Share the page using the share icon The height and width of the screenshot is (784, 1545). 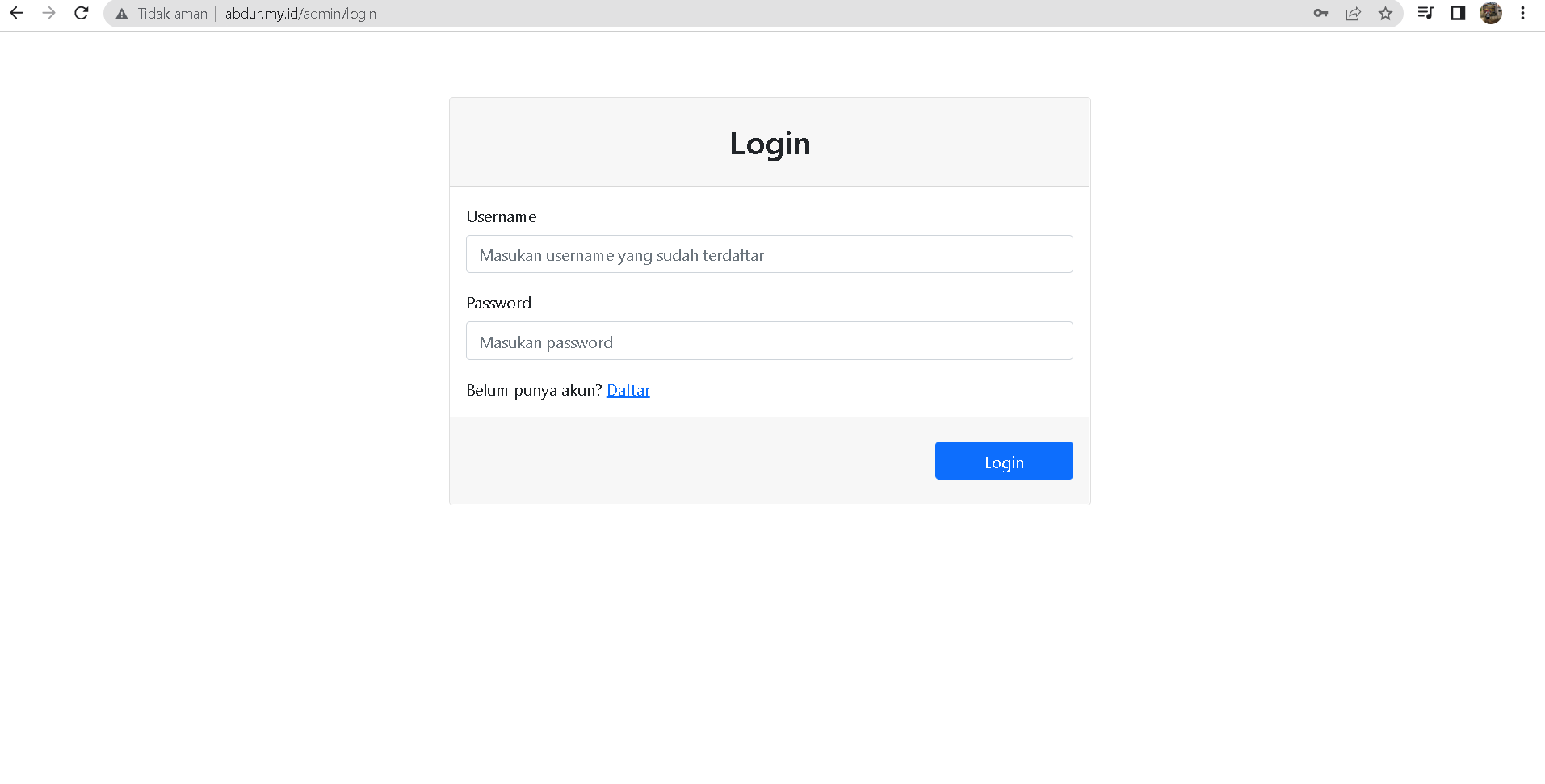click(x=1353, y=13)
